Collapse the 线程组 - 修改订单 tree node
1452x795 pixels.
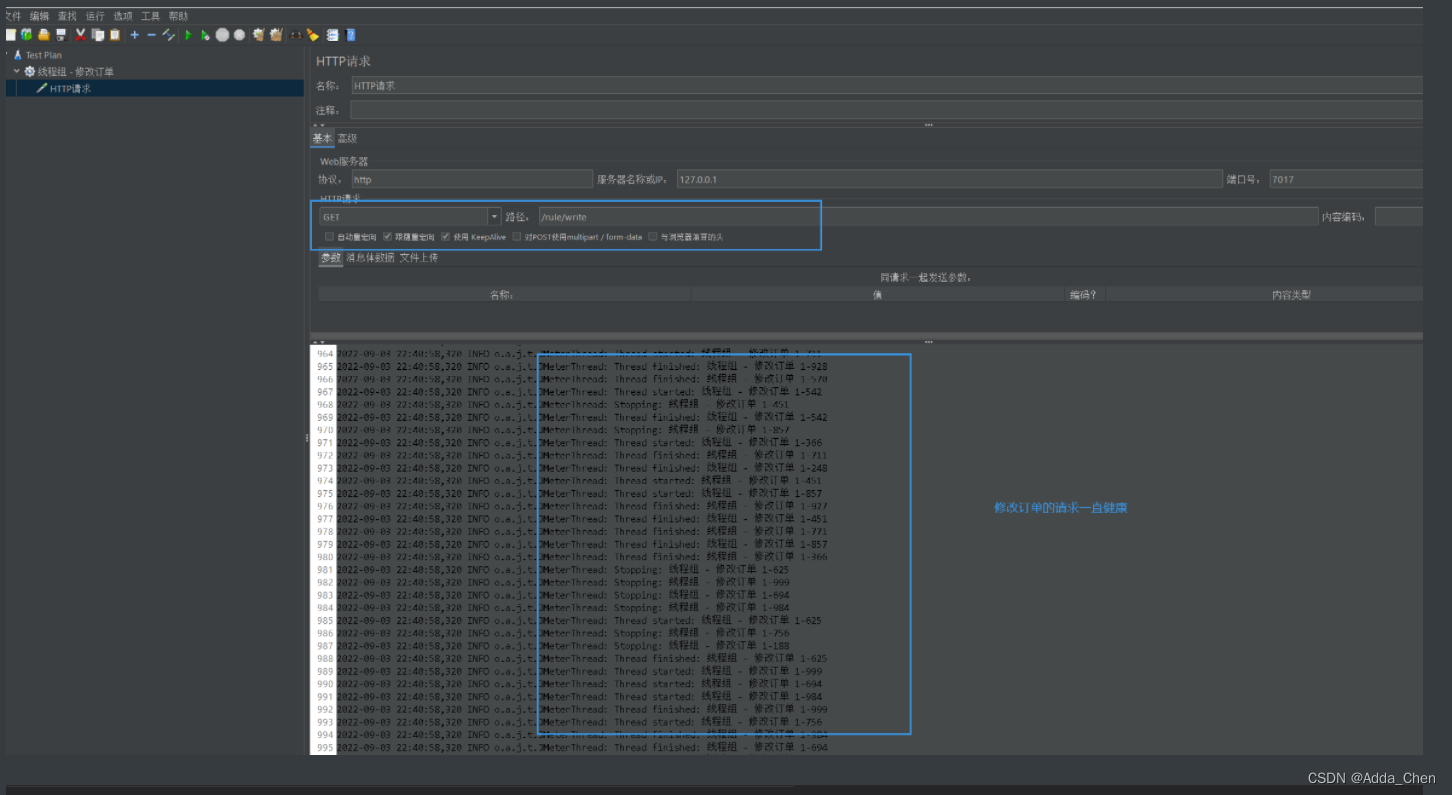[17, 71]
